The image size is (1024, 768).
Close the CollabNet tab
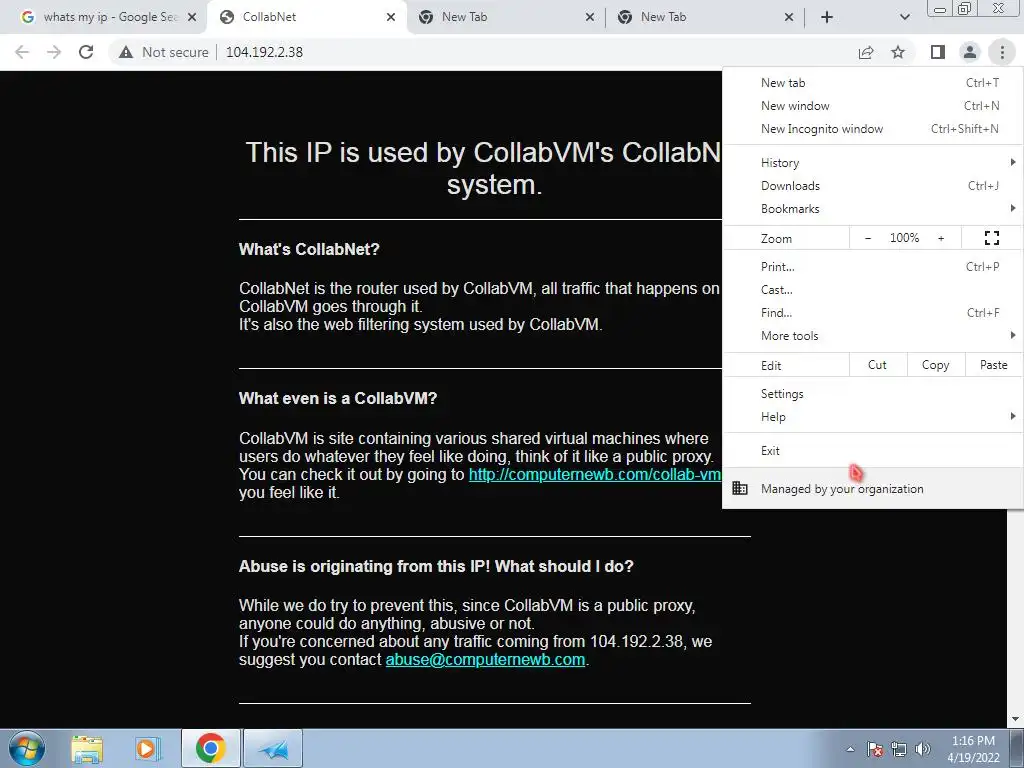(x=391, y=18)
